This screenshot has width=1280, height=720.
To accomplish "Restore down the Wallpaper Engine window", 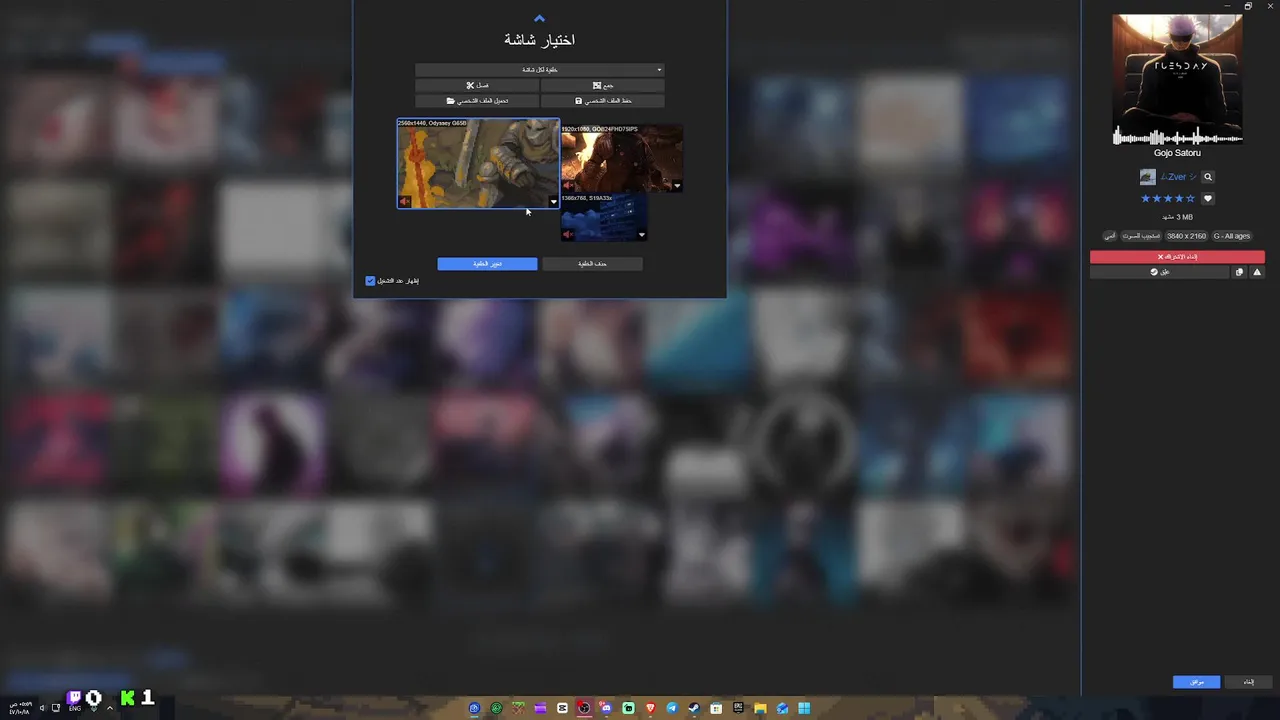I will (x=1248, y=6).
